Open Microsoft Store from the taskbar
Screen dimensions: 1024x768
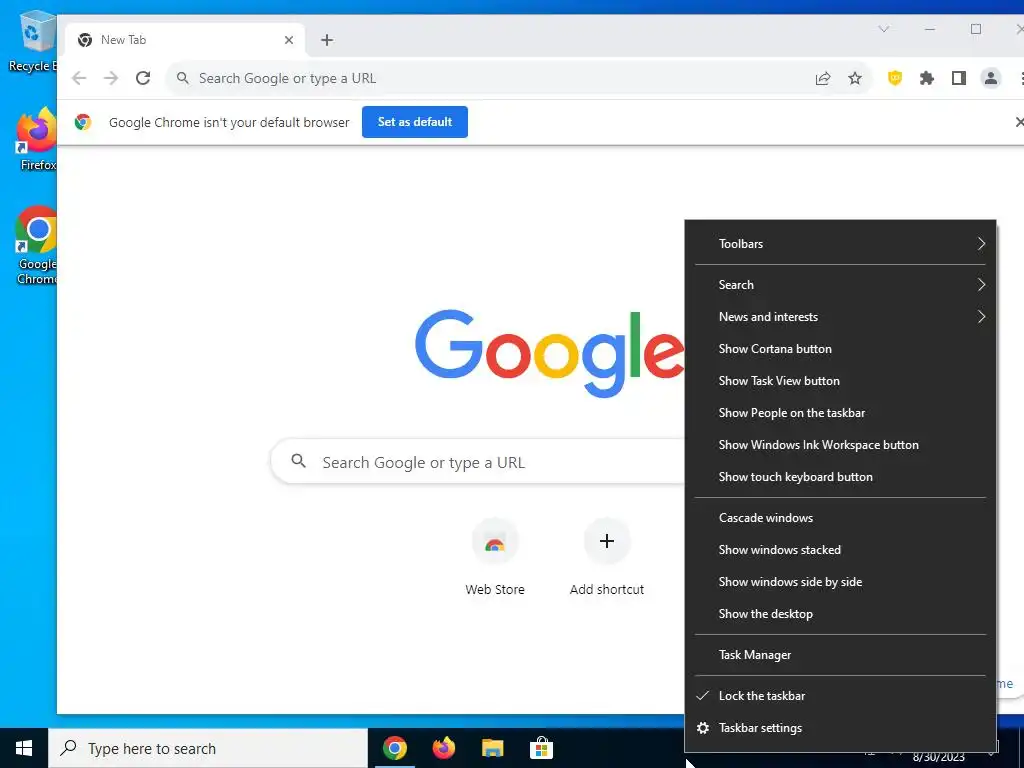[541, 748]
